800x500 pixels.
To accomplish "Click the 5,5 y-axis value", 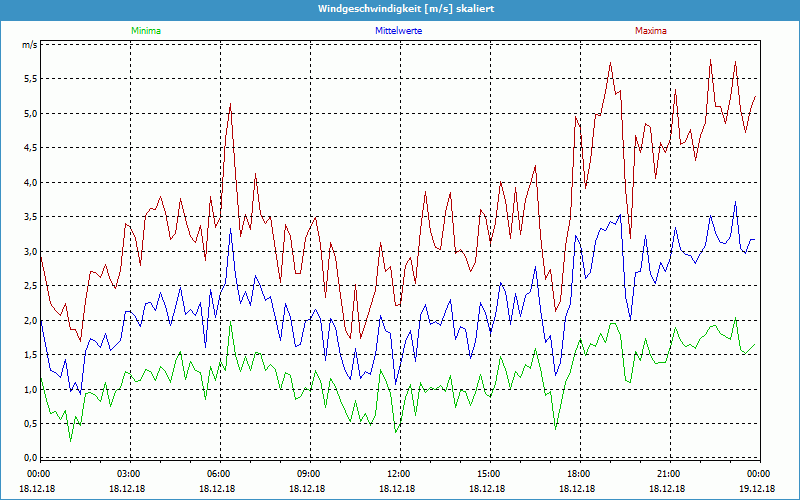I will point(30,79).
